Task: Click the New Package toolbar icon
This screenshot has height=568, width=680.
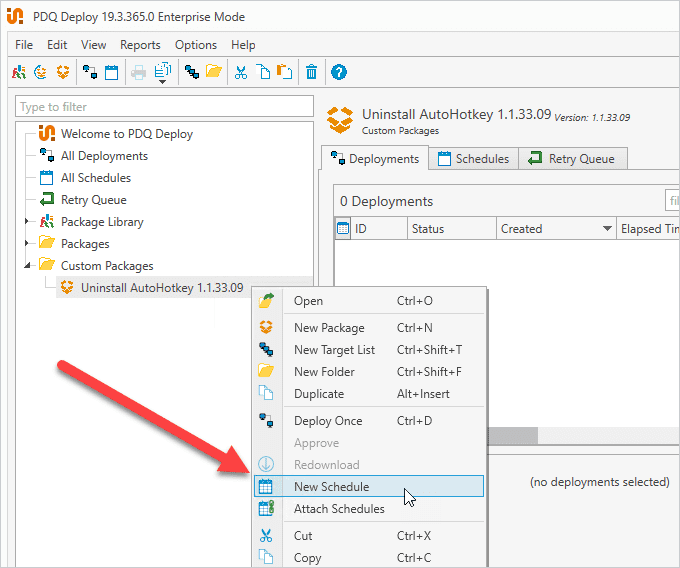Action: click(x=63, y=72)
